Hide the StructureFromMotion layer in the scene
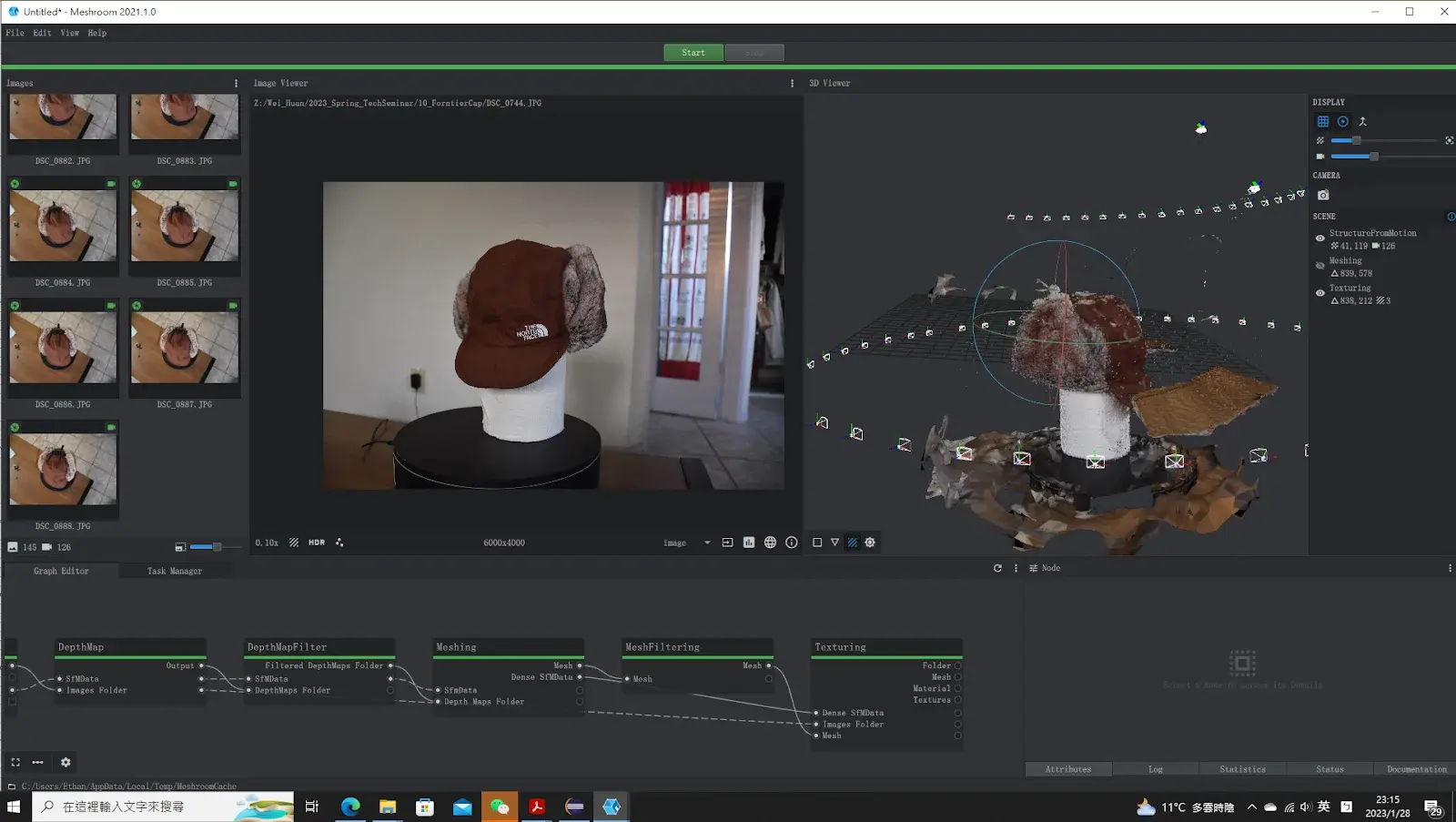The height and width of the screenshot is (822, 1456). click(1320, 238)
